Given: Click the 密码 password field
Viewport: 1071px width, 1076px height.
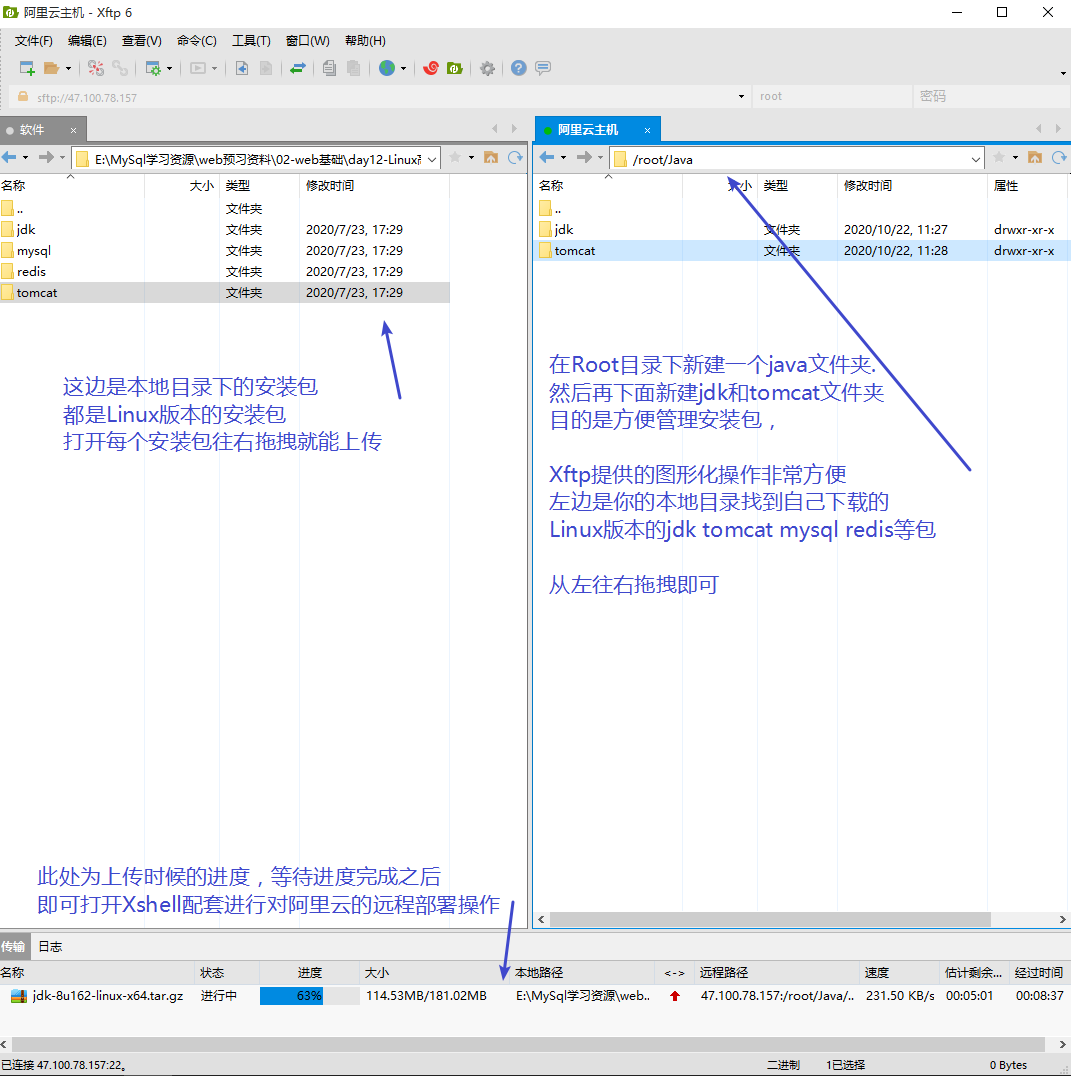Looking at the screenshot, I should (x=991, y=97).
